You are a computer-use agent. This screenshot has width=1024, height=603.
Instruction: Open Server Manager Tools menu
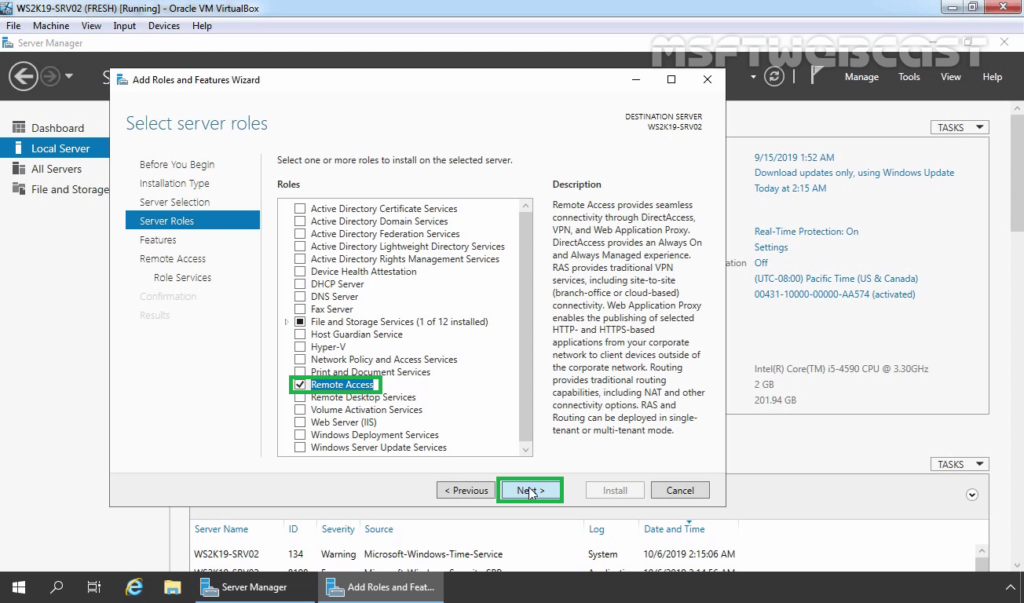click(909, 76)
